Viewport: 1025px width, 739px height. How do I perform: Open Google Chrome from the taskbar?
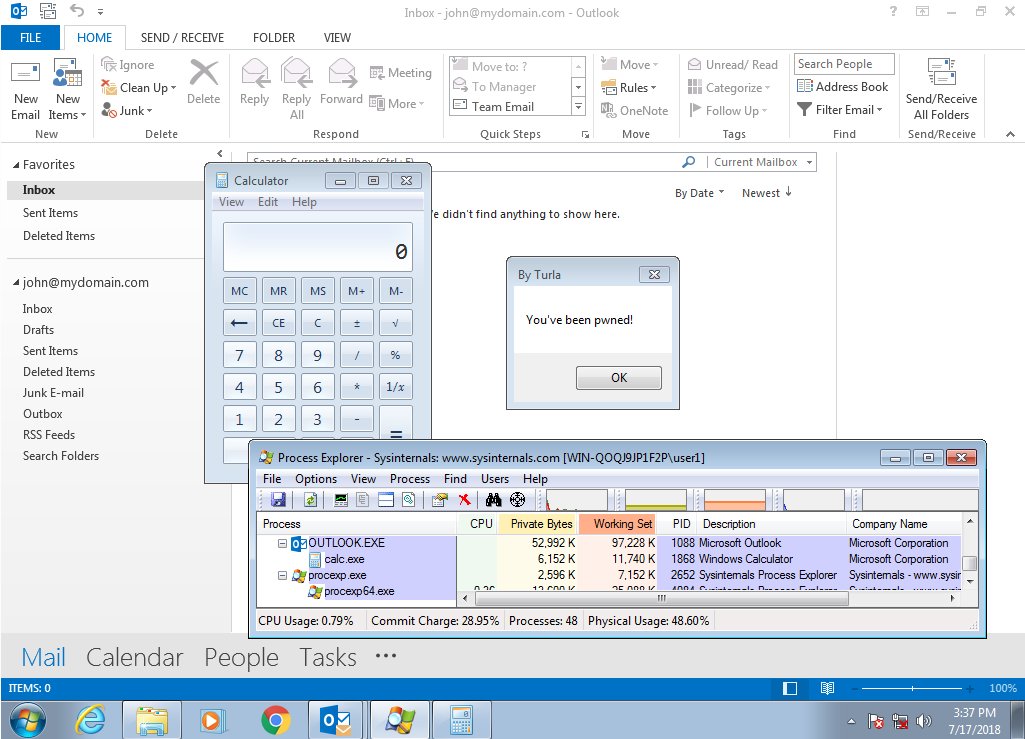pos(275,721)
